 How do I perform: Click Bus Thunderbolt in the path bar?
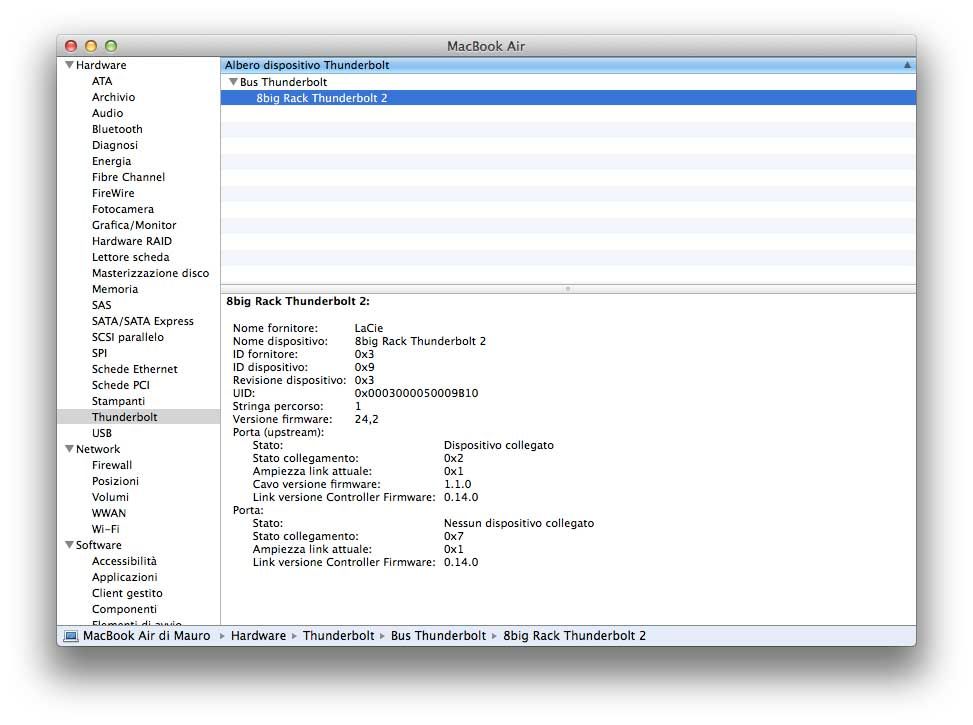pos(438,636)
